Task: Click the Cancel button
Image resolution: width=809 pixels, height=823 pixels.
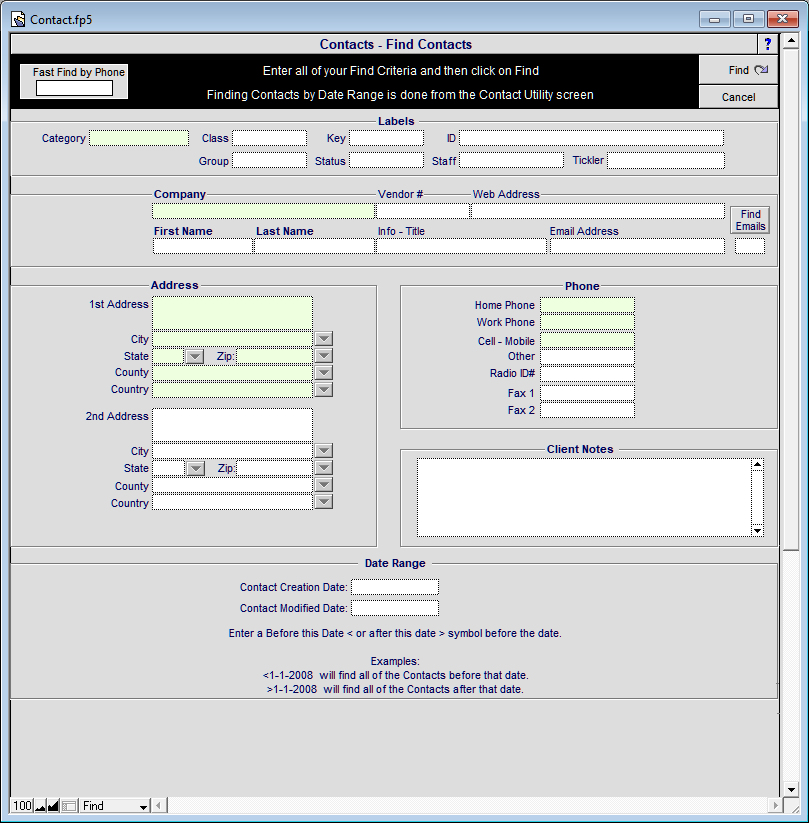Action: tap(738, 97)
